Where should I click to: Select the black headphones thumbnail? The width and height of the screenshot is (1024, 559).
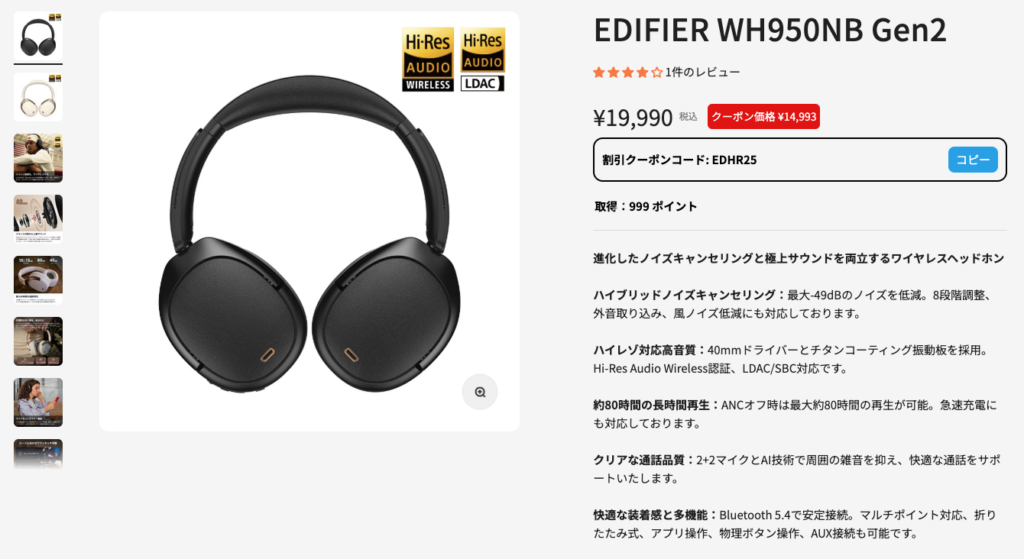click(x=39, y=37)
